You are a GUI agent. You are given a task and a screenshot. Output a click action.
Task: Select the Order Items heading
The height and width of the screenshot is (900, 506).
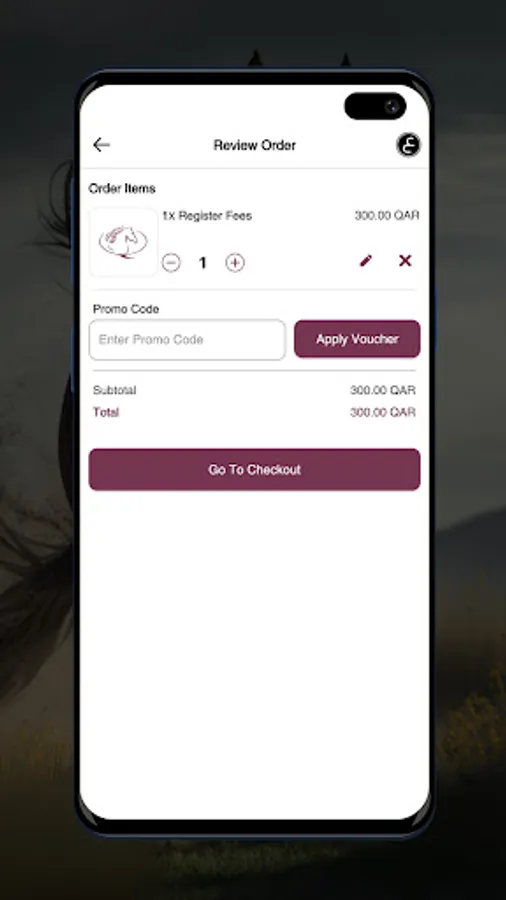tap(122, 188)
